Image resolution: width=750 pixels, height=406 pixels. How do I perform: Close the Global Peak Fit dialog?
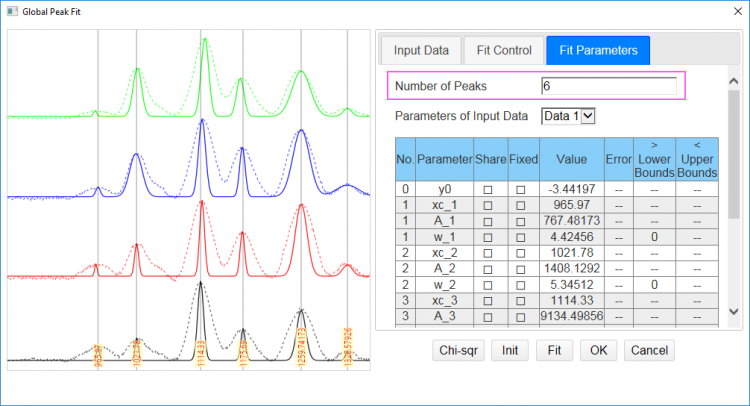(732, 10)
